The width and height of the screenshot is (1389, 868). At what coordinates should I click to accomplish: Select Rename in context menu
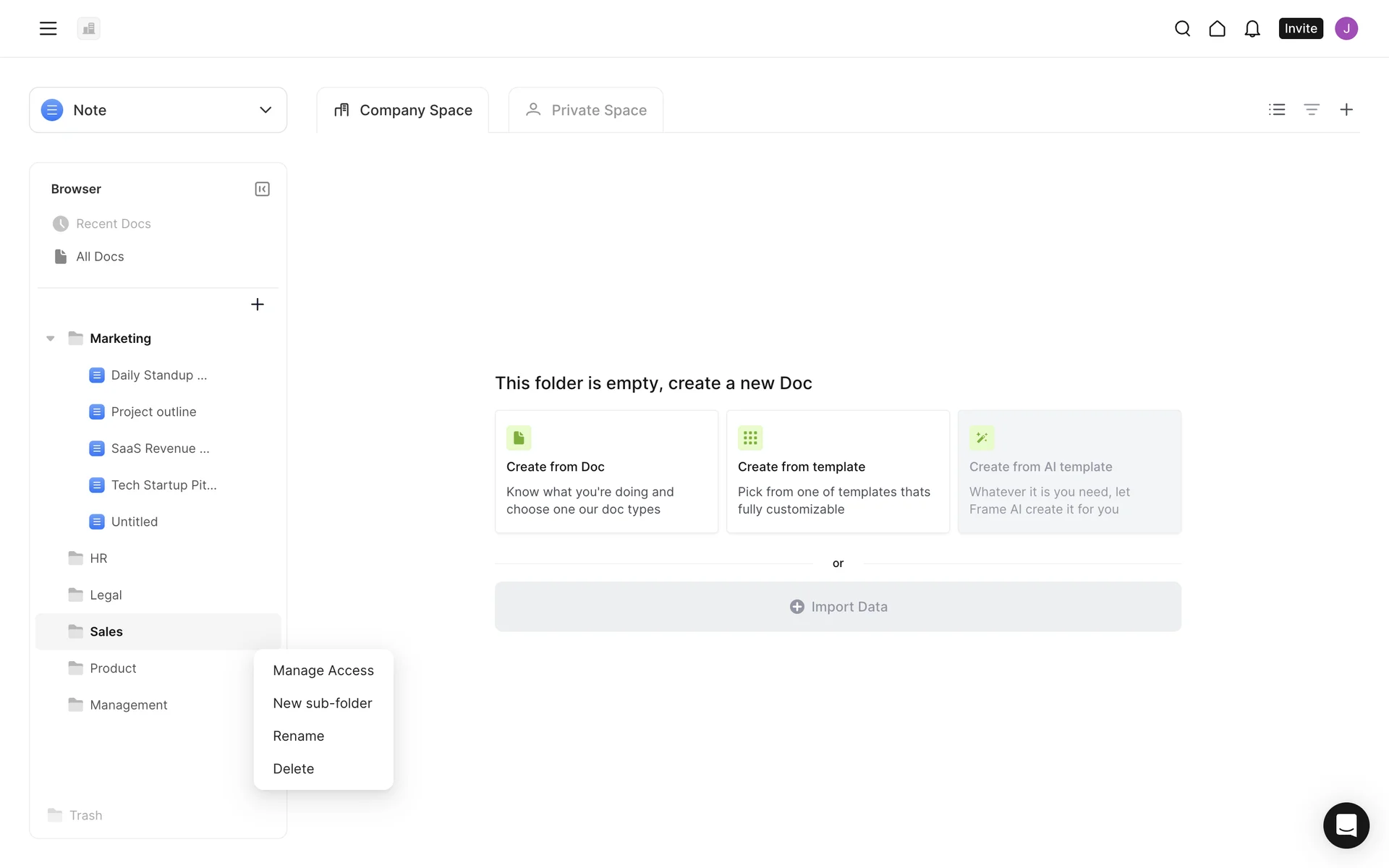(298, 736)
